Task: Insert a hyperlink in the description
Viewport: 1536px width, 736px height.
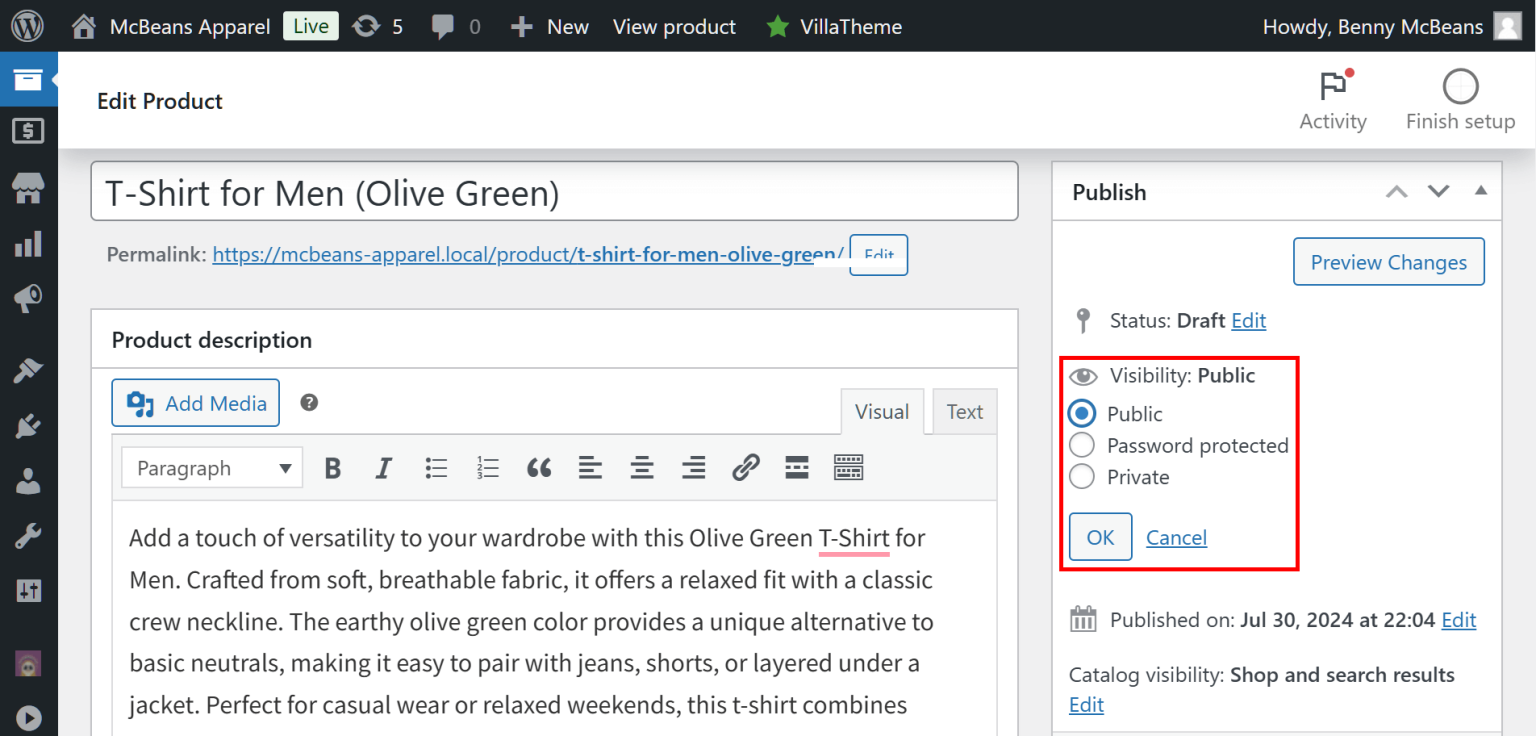Action: [745, 467]
